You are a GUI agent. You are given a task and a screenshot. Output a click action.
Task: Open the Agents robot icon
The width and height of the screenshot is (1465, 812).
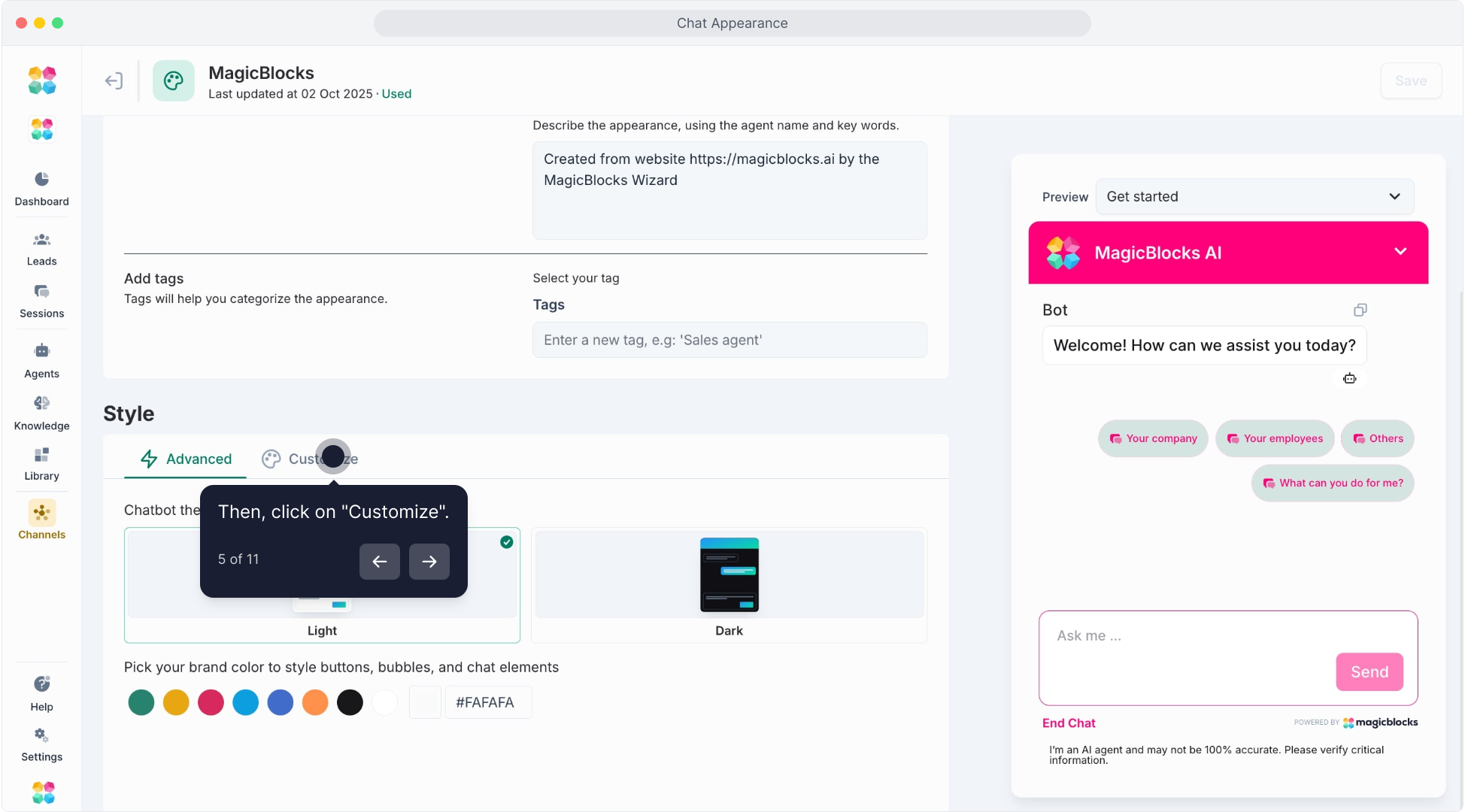41,351
